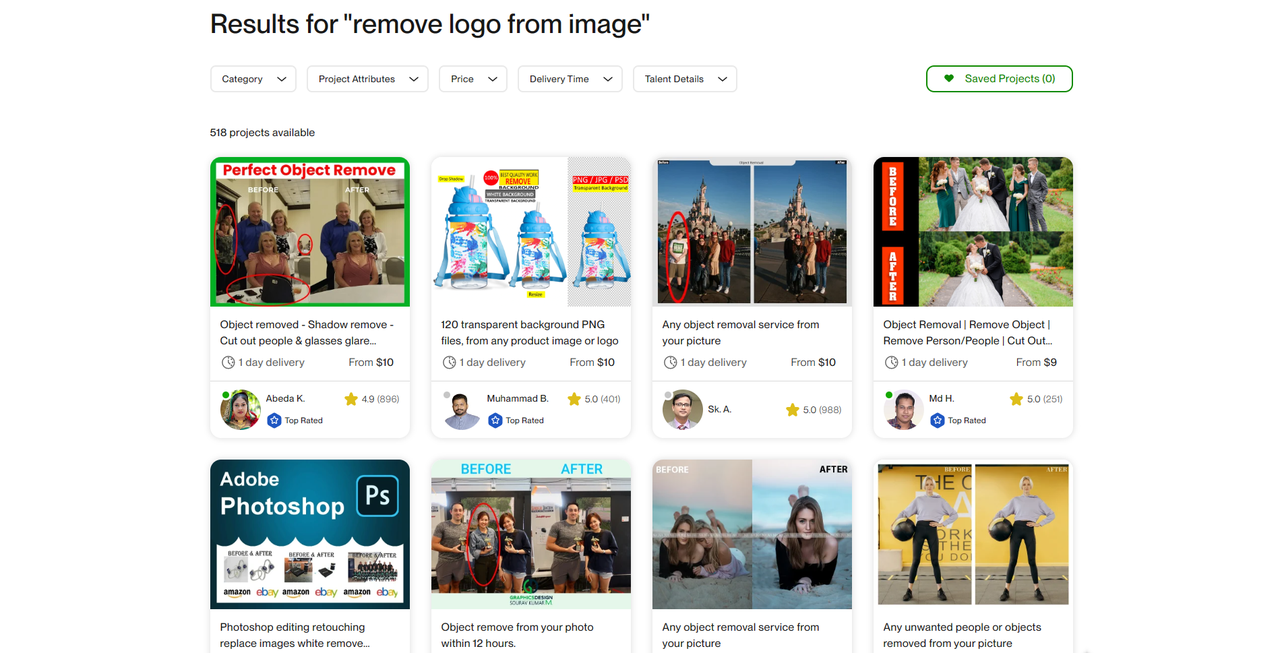The width and height of the screenshot is (1280, 653).
Task: Open the Talent Details dropdown
Action: click(685, 79)
